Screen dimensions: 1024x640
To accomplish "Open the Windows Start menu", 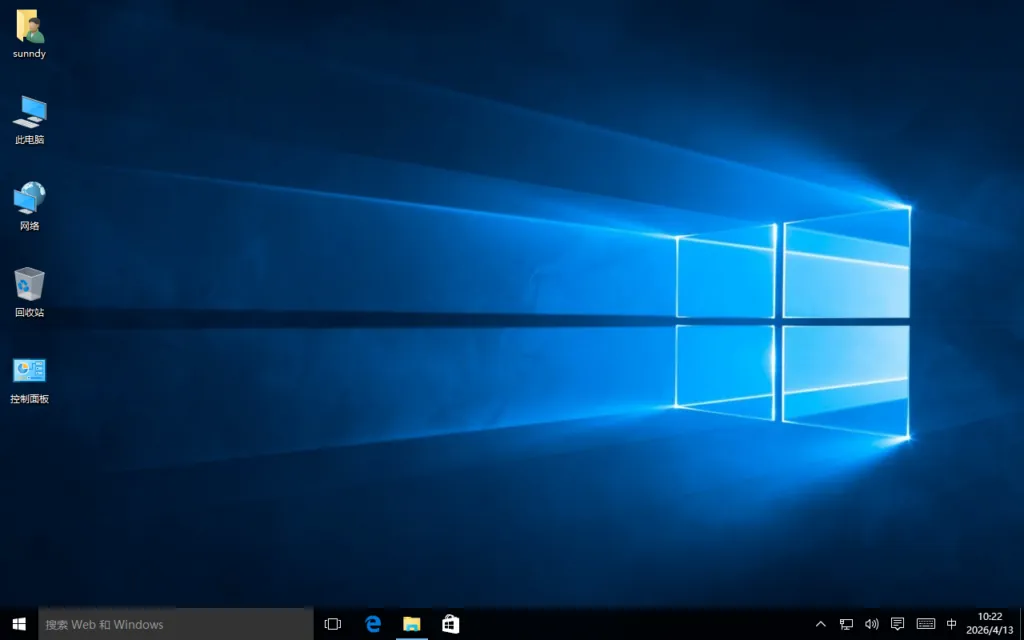I will 19,624.
